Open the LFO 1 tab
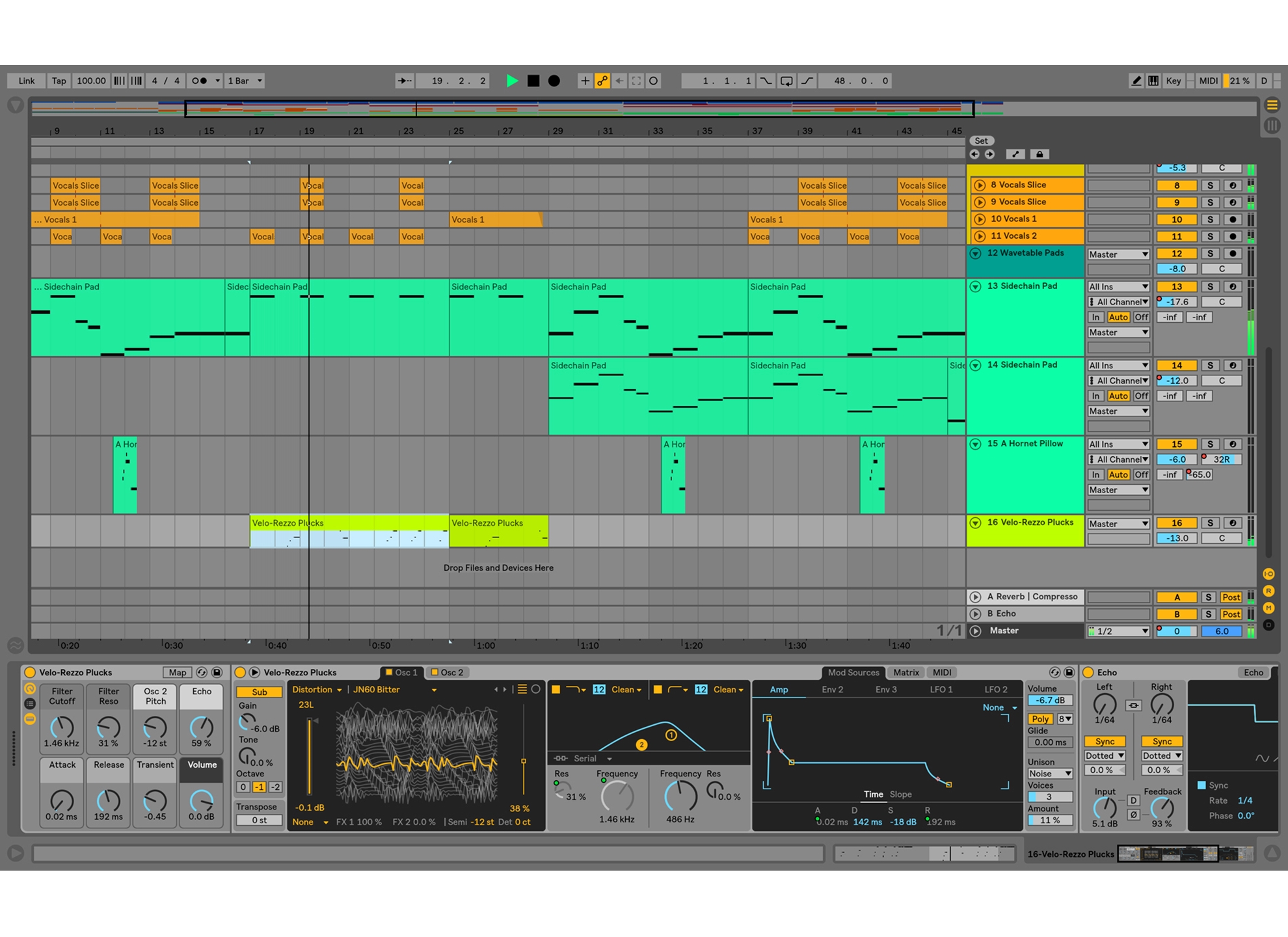 [x=941, y=690]
